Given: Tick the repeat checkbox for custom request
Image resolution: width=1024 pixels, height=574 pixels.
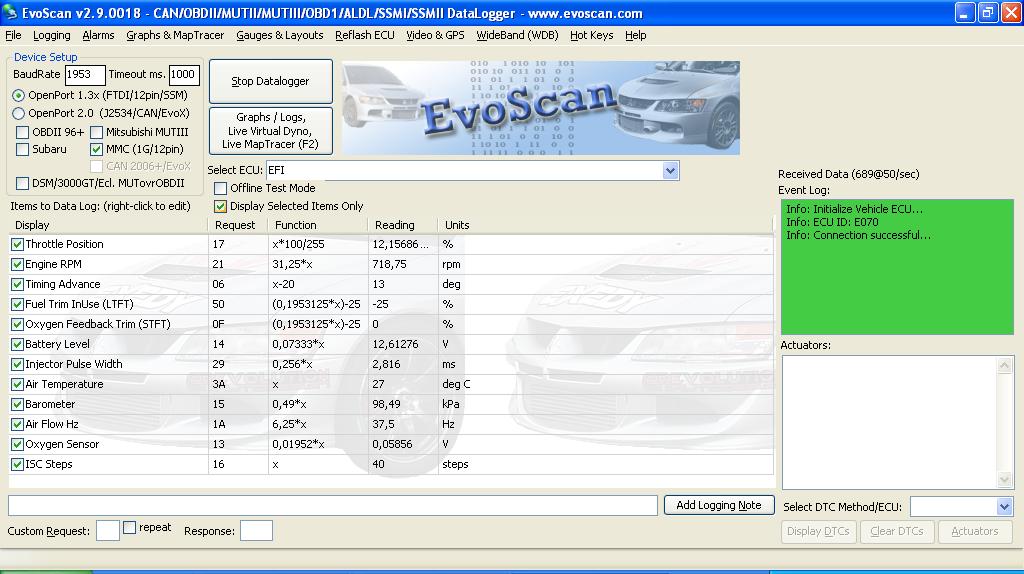Looking at the screenshot, I should click(x=130, y=528).
